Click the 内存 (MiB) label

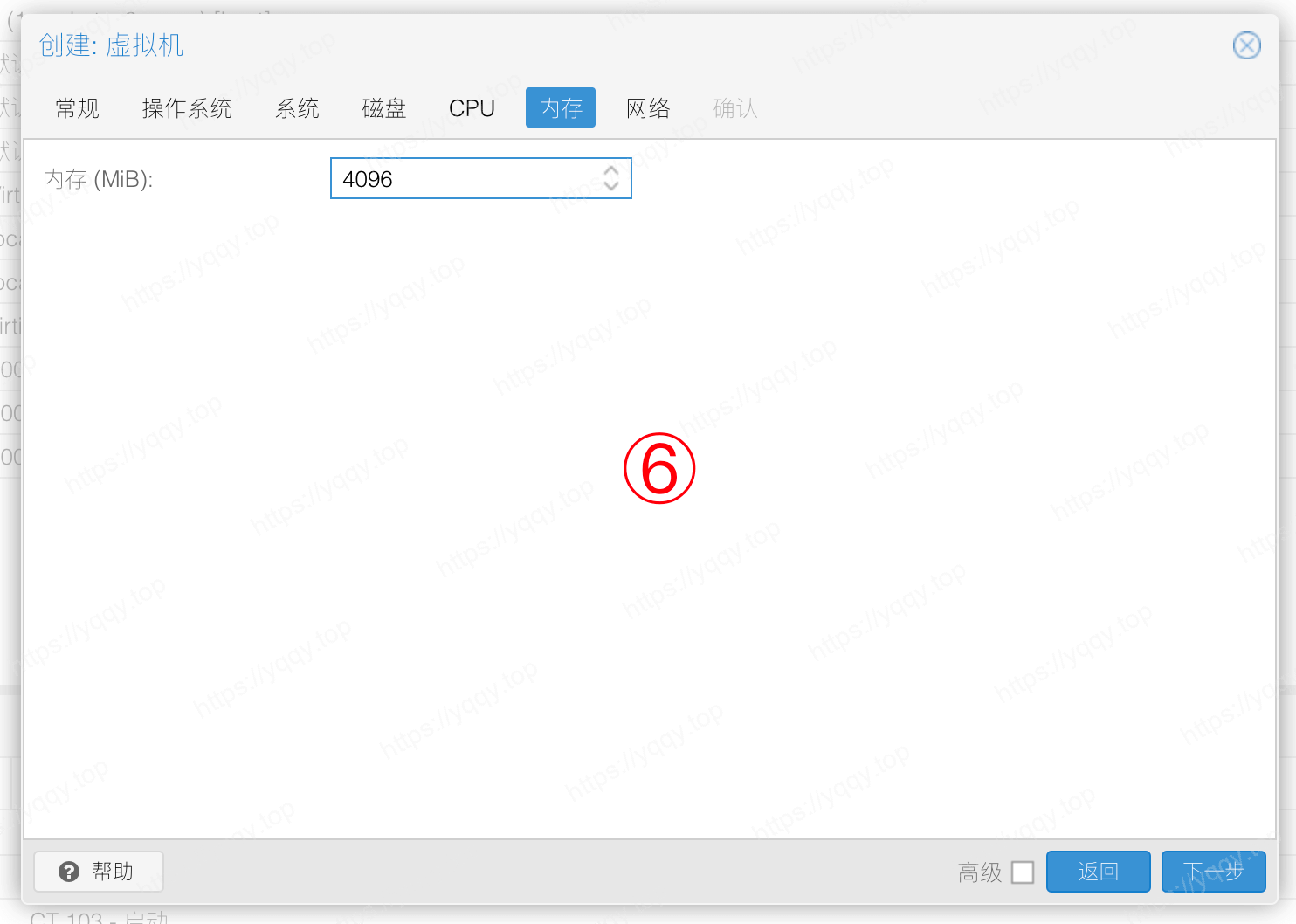98,179
